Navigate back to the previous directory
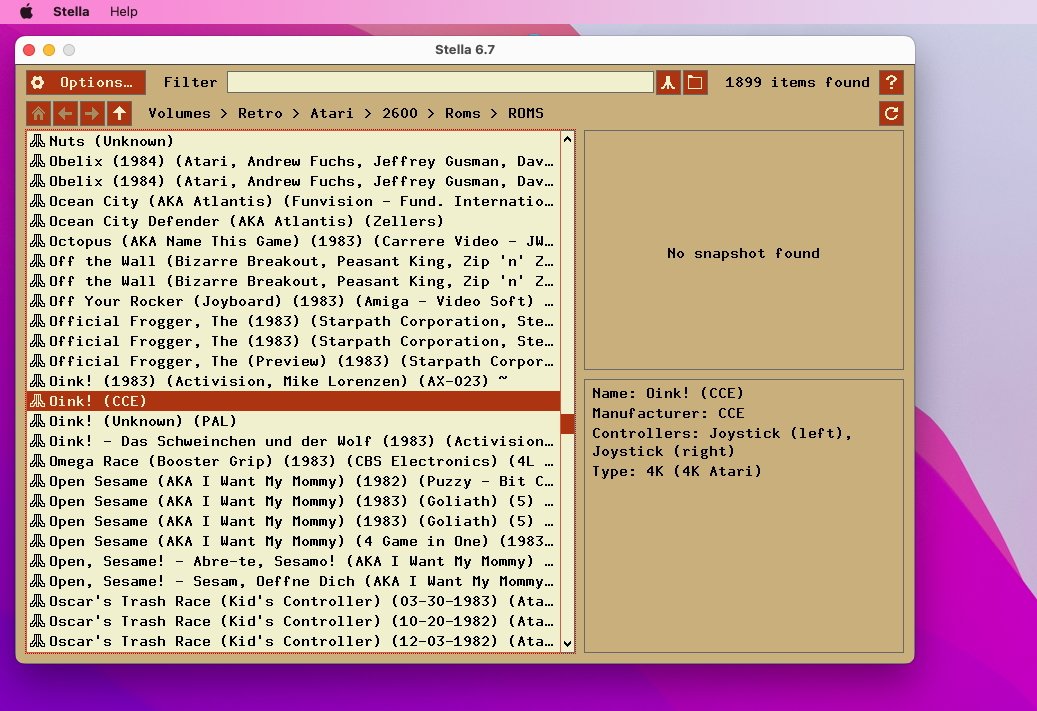The width and height of the screenshot is (1037, 711). coord(65,114)
